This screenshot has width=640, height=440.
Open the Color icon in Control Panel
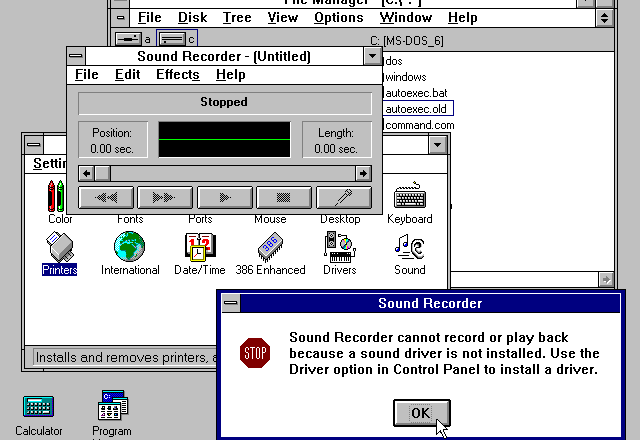[x=56, y=196]
